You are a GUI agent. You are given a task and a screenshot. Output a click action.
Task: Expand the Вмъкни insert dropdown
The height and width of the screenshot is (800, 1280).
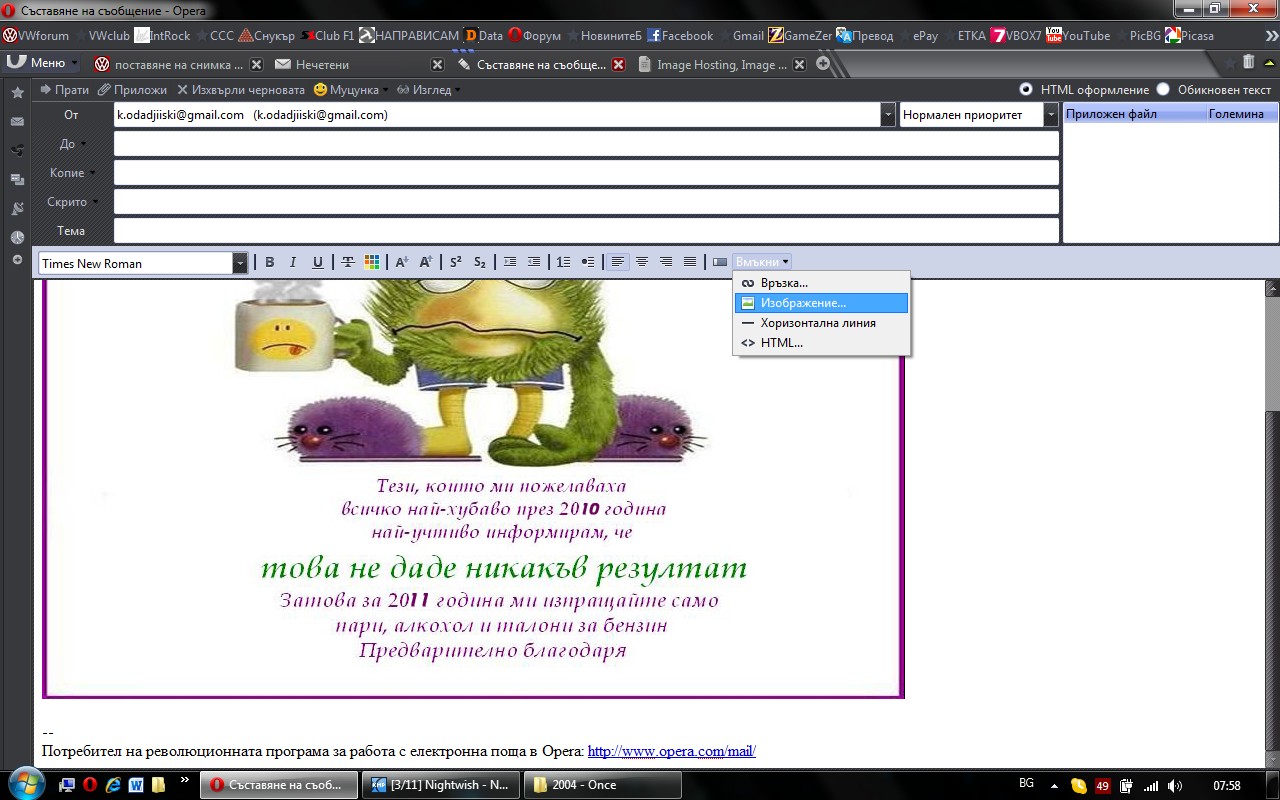point(762,262)
